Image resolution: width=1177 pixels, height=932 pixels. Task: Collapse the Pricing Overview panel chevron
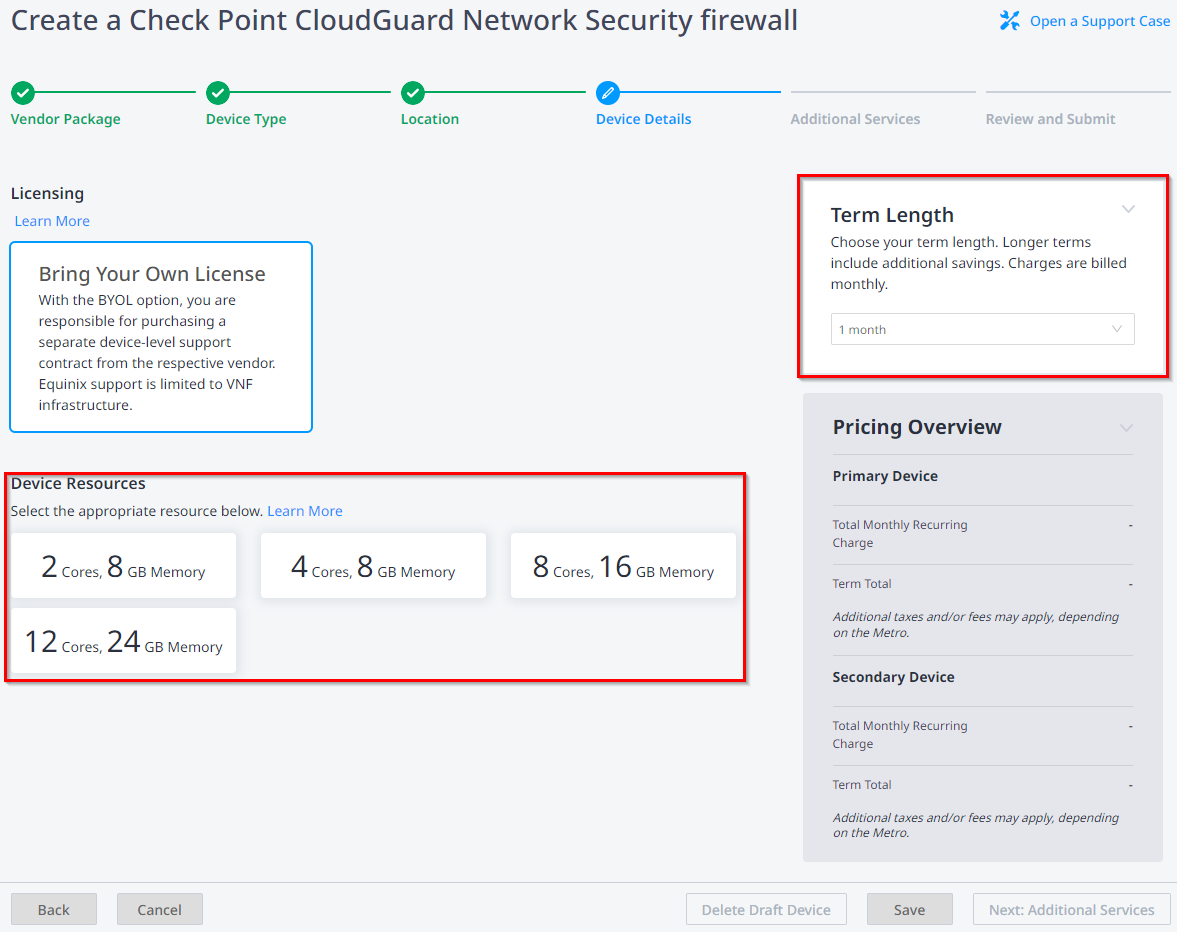click(x=1126, y=428)
